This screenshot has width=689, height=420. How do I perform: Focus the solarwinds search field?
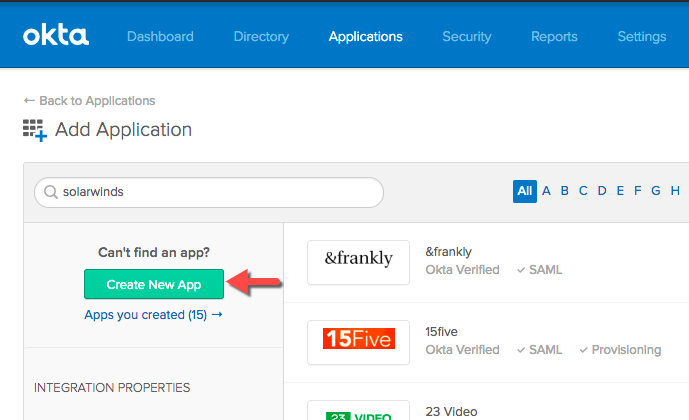209,192
